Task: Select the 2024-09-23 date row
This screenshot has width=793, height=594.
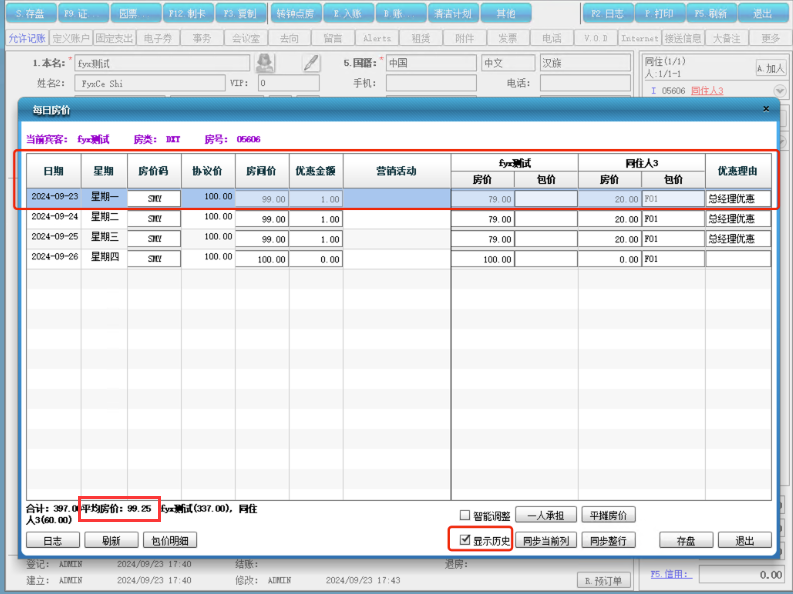Action: 399,198
